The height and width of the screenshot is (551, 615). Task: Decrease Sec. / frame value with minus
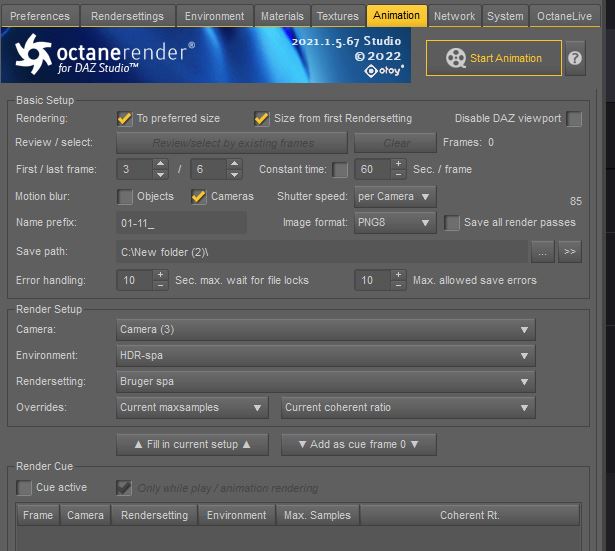click(x=398, y=175)
